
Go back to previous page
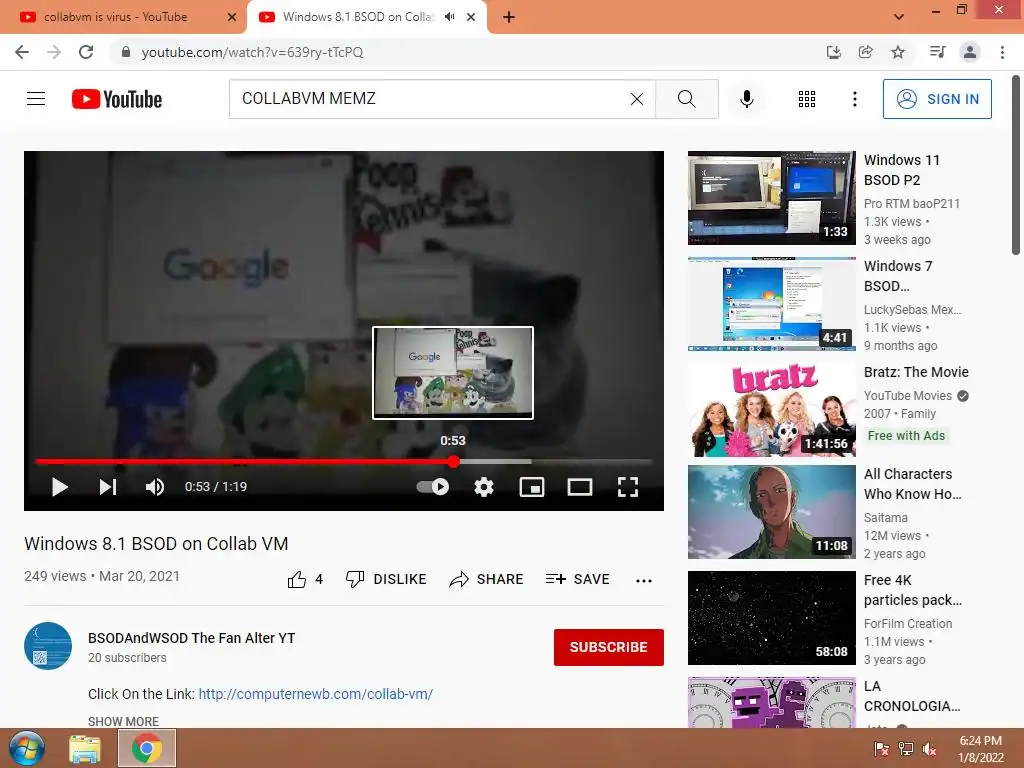(x=22, y=52)
